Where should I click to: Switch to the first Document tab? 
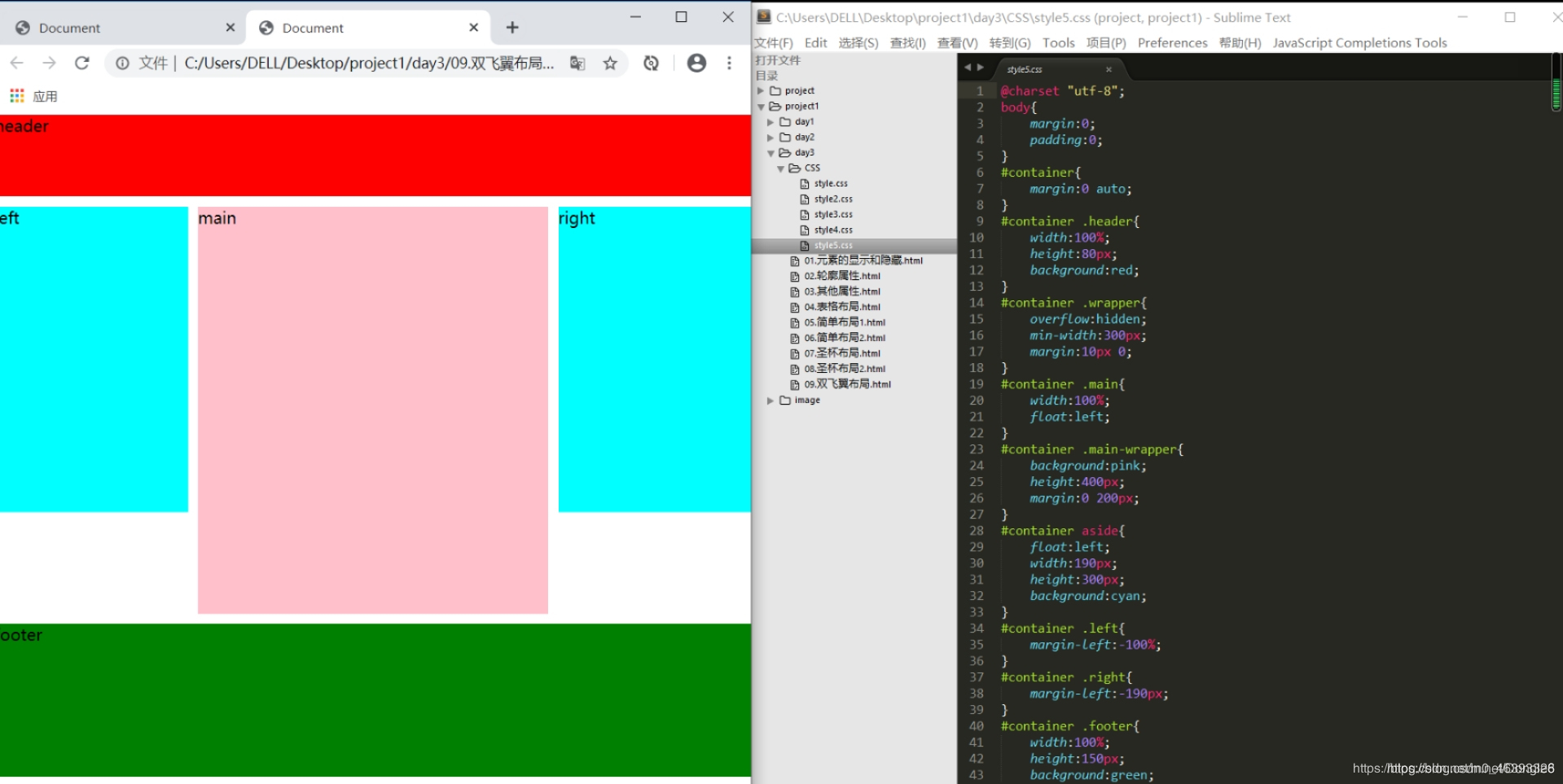[x=123, y=28]
